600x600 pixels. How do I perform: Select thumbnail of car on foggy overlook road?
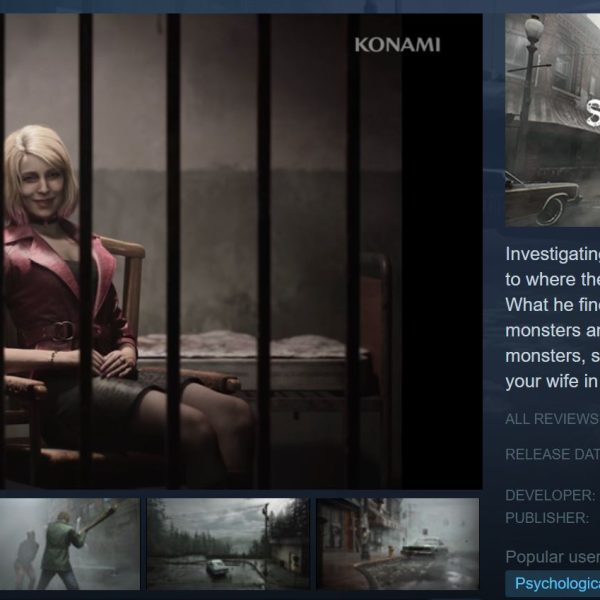(x=228, y=544)
